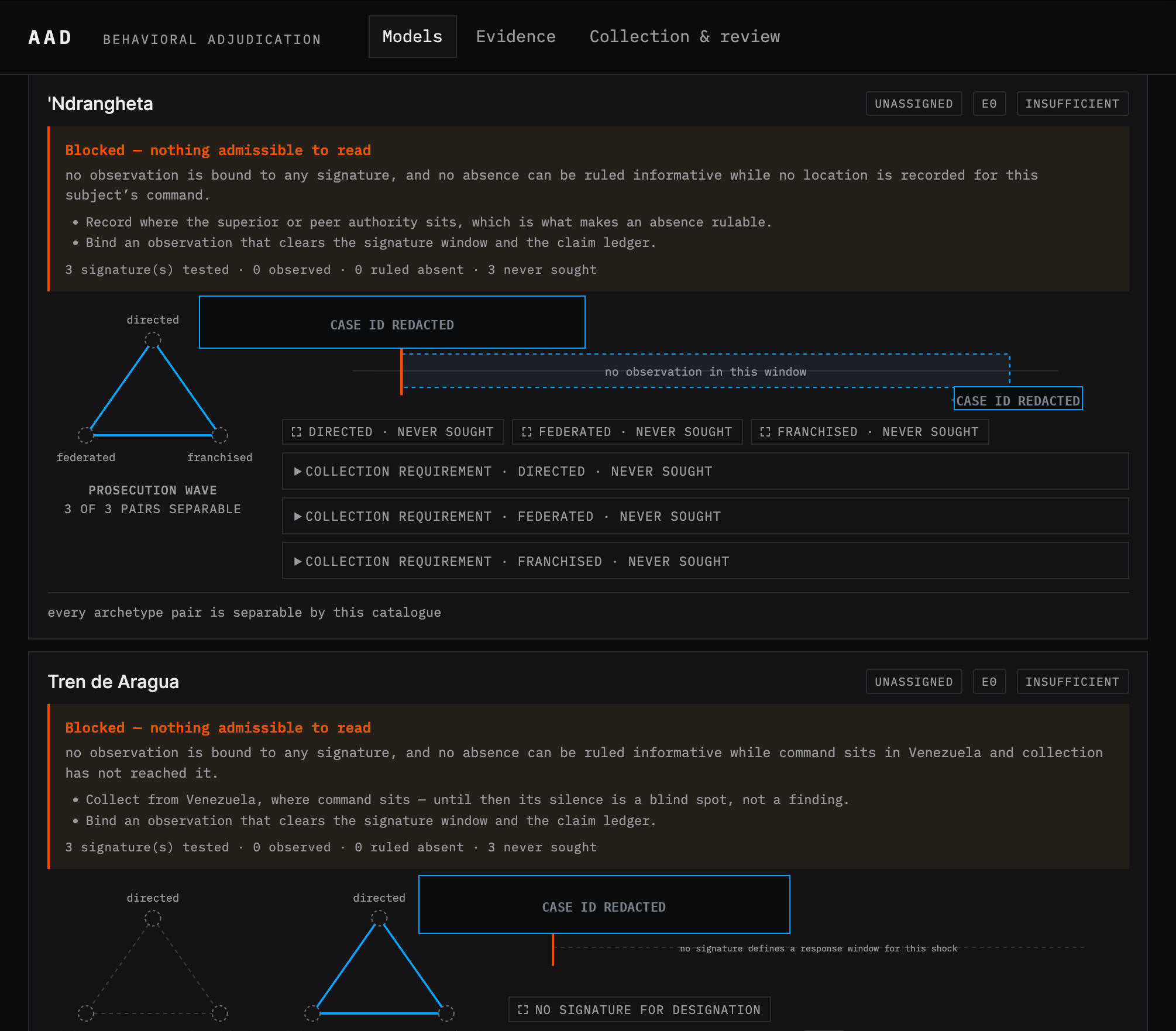
Task: Click the No Signature For Designation chip
Action: point(639,1009)
